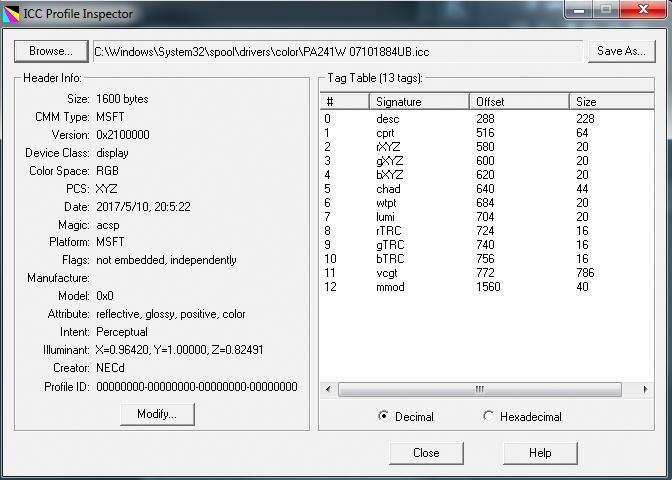This screenshot has width=672, height=480.
Task: Click the Intent value Perceptual
Action: [x=122, y=332]
